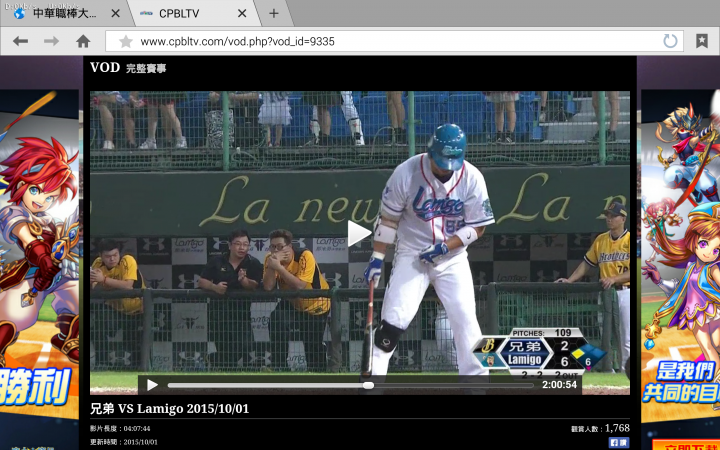Open bookmarks with the bookmark icon
Screen dimensions: 720x450
coord(702,41)
